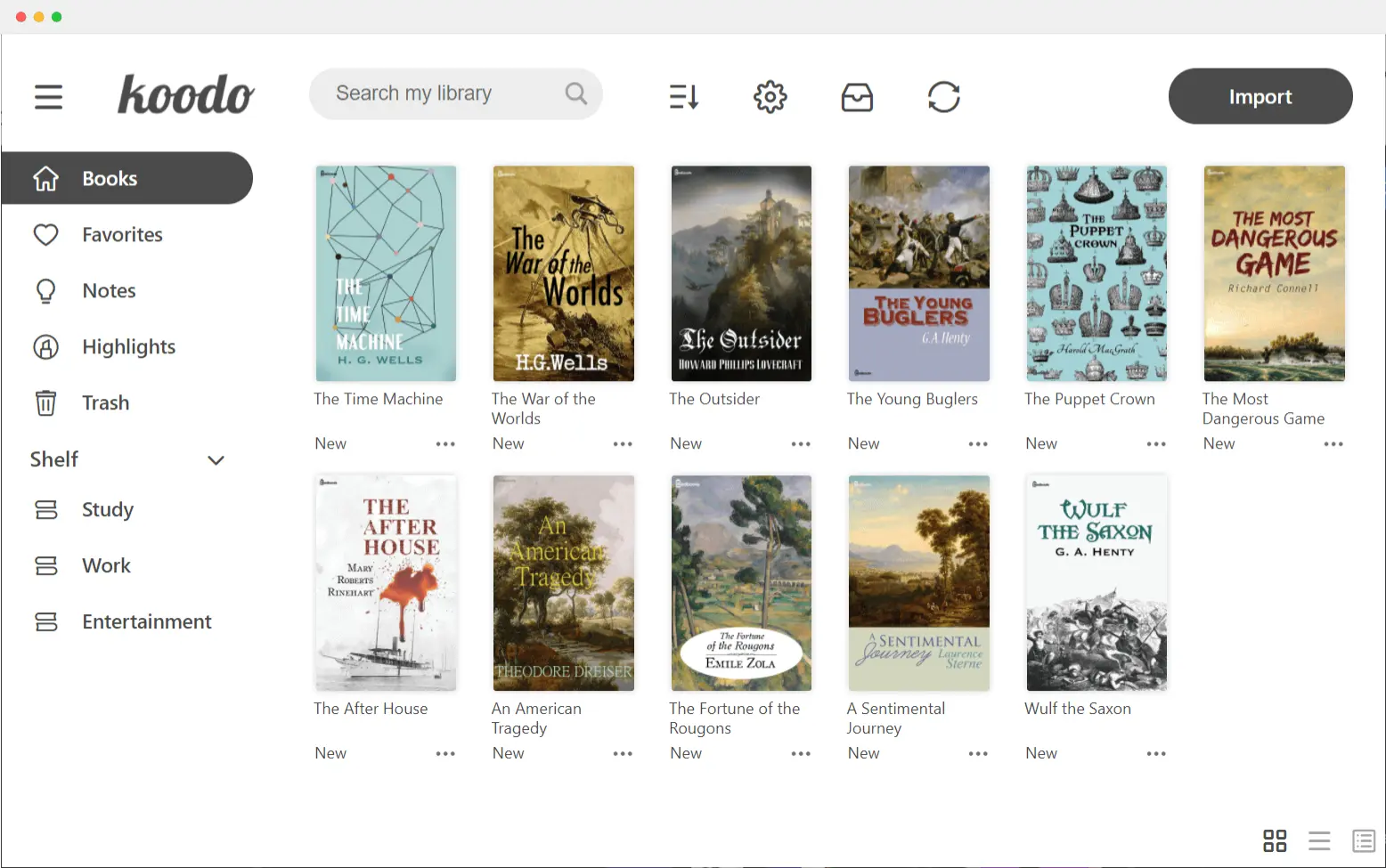The height and width of the screenshot is (868, 1386).
Task: Click 'The Puppet Crown' title text
Action: click(1089, 399)
